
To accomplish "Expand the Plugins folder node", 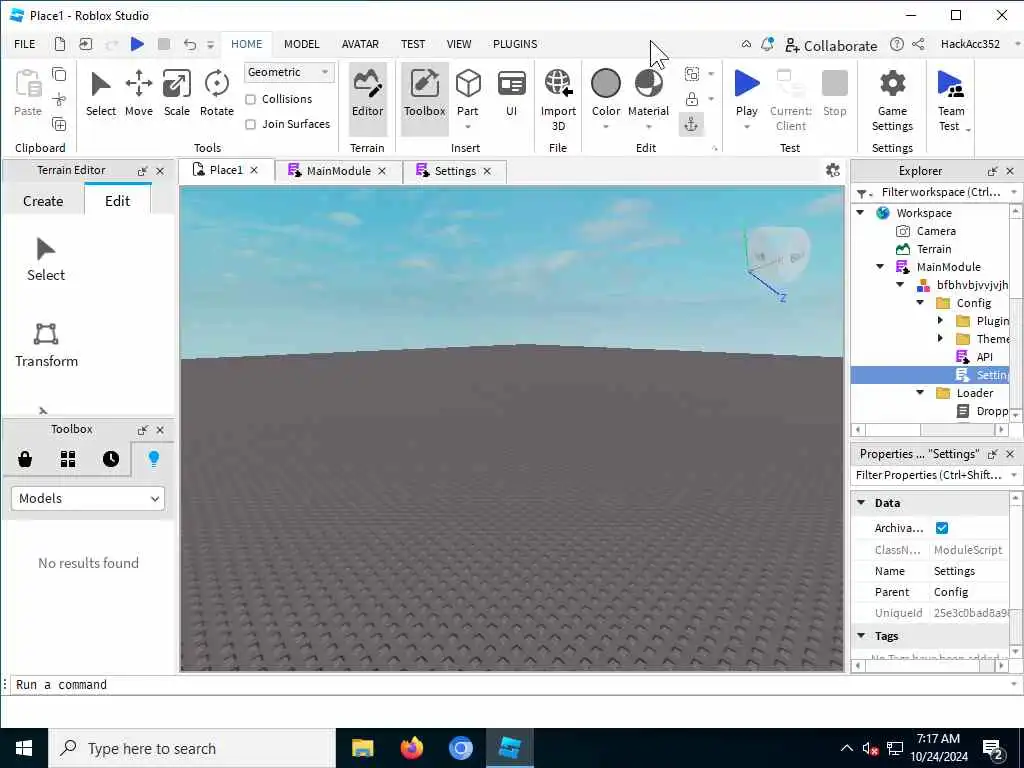I will (x=940, y=321).
